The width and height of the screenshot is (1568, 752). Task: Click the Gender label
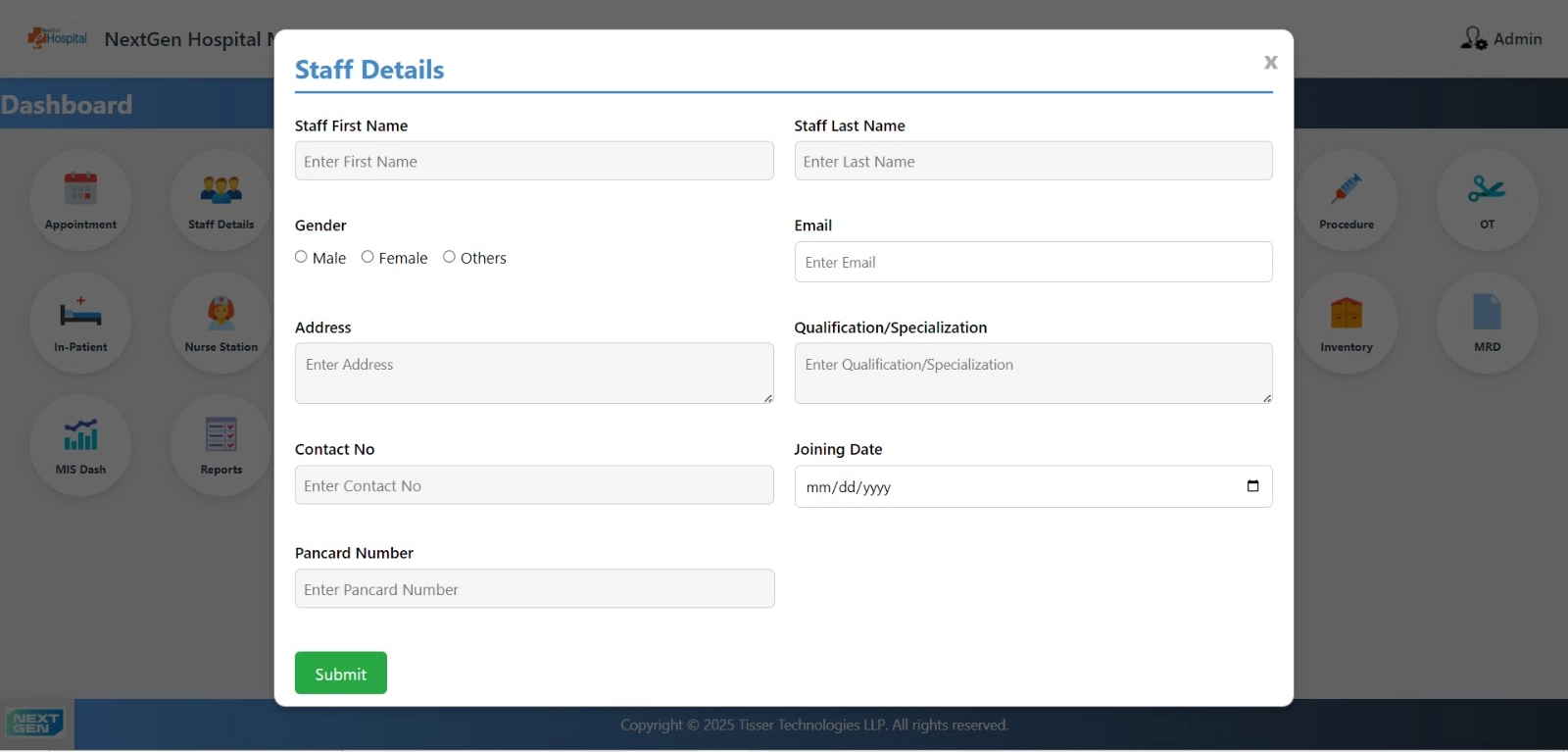[320, 226]
